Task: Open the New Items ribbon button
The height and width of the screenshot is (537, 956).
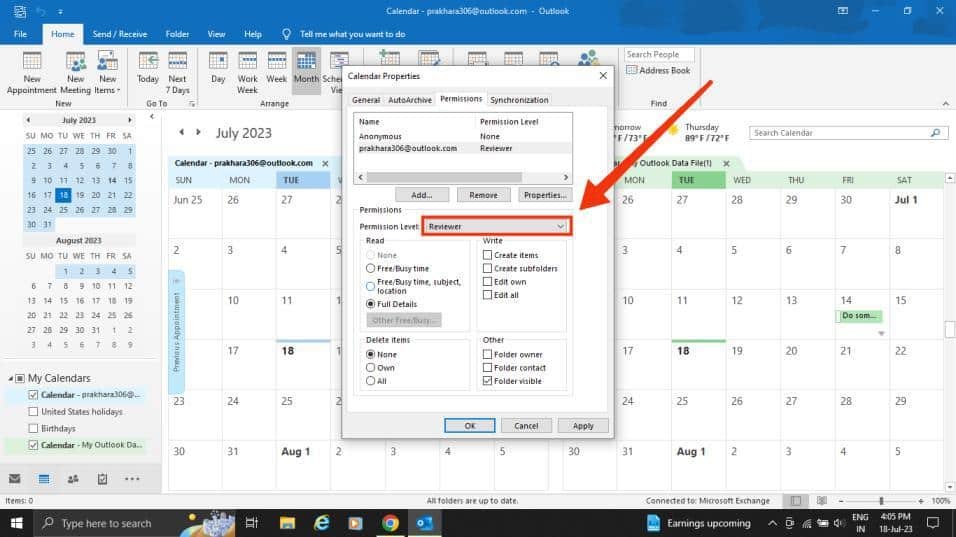Action: tap(107, 73)
